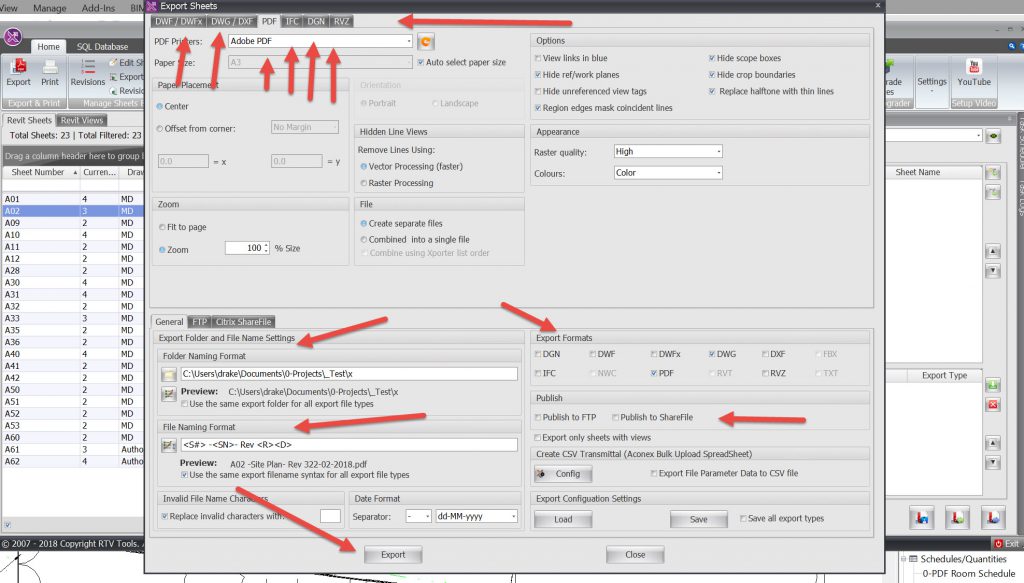The width and height of the screenshot is (1024, 583).
Task: Click the Config button for CSV transmittal
Action: coord(556,474)
